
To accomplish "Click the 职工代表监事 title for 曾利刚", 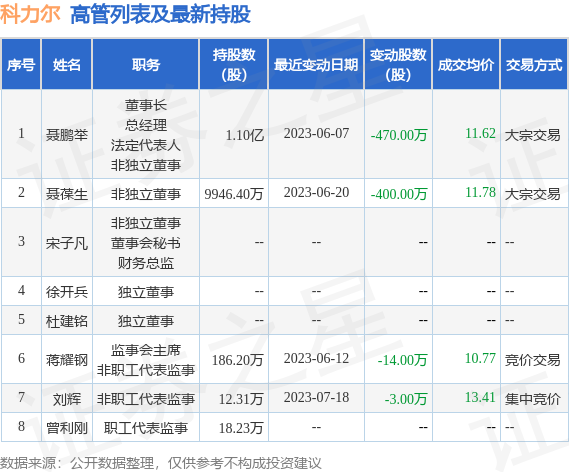I will 146,428.
